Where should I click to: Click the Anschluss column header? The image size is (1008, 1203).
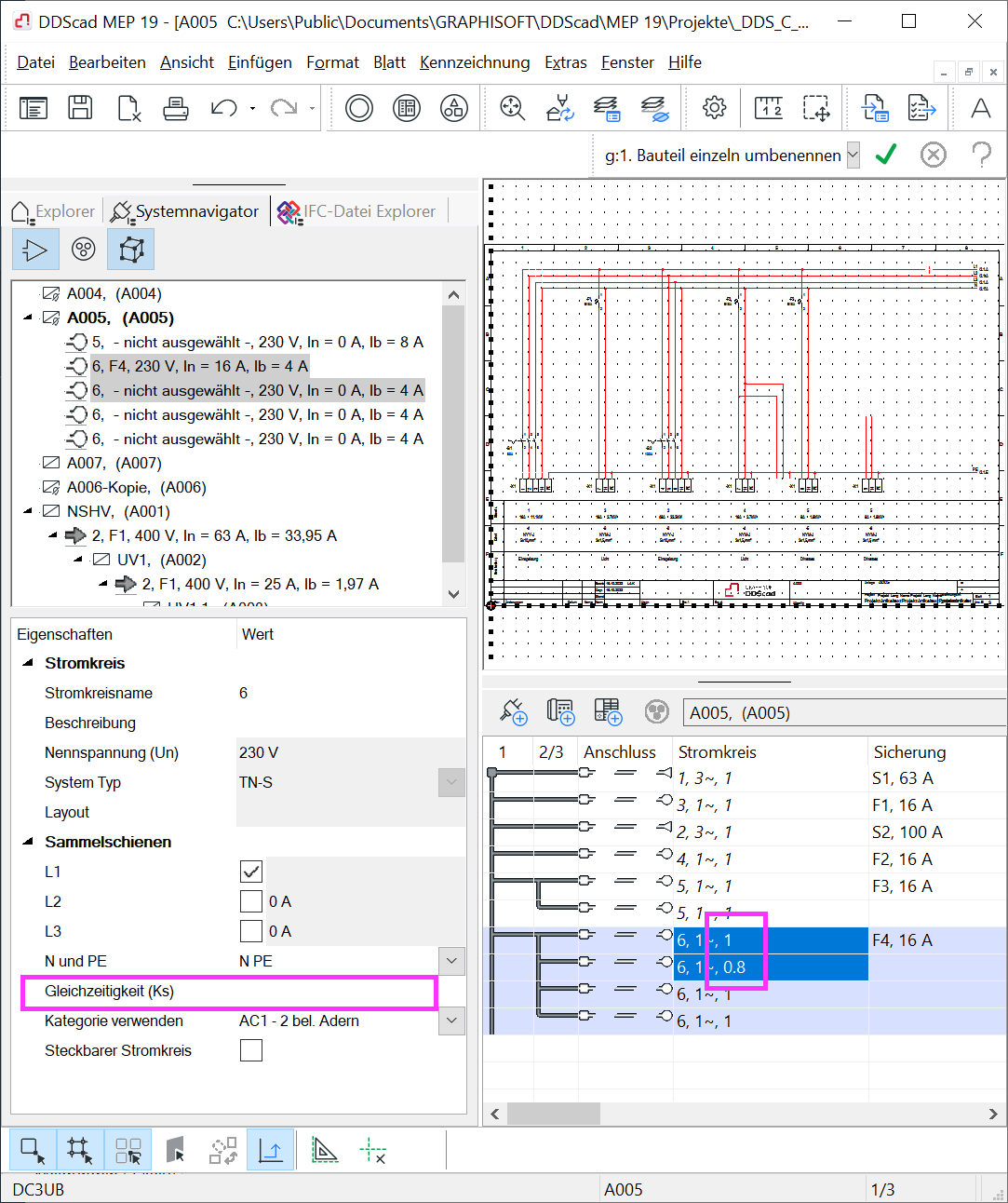coord(620,752)
